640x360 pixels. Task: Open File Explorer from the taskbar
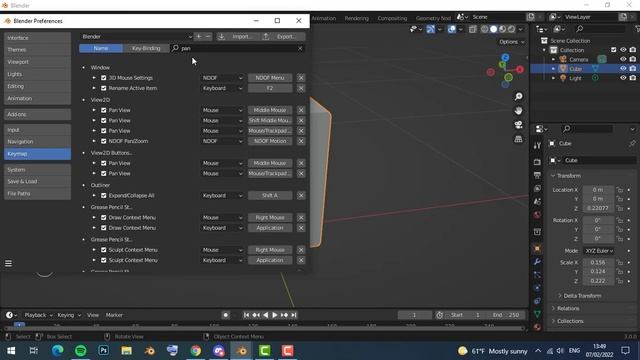[x=127, y=351]
